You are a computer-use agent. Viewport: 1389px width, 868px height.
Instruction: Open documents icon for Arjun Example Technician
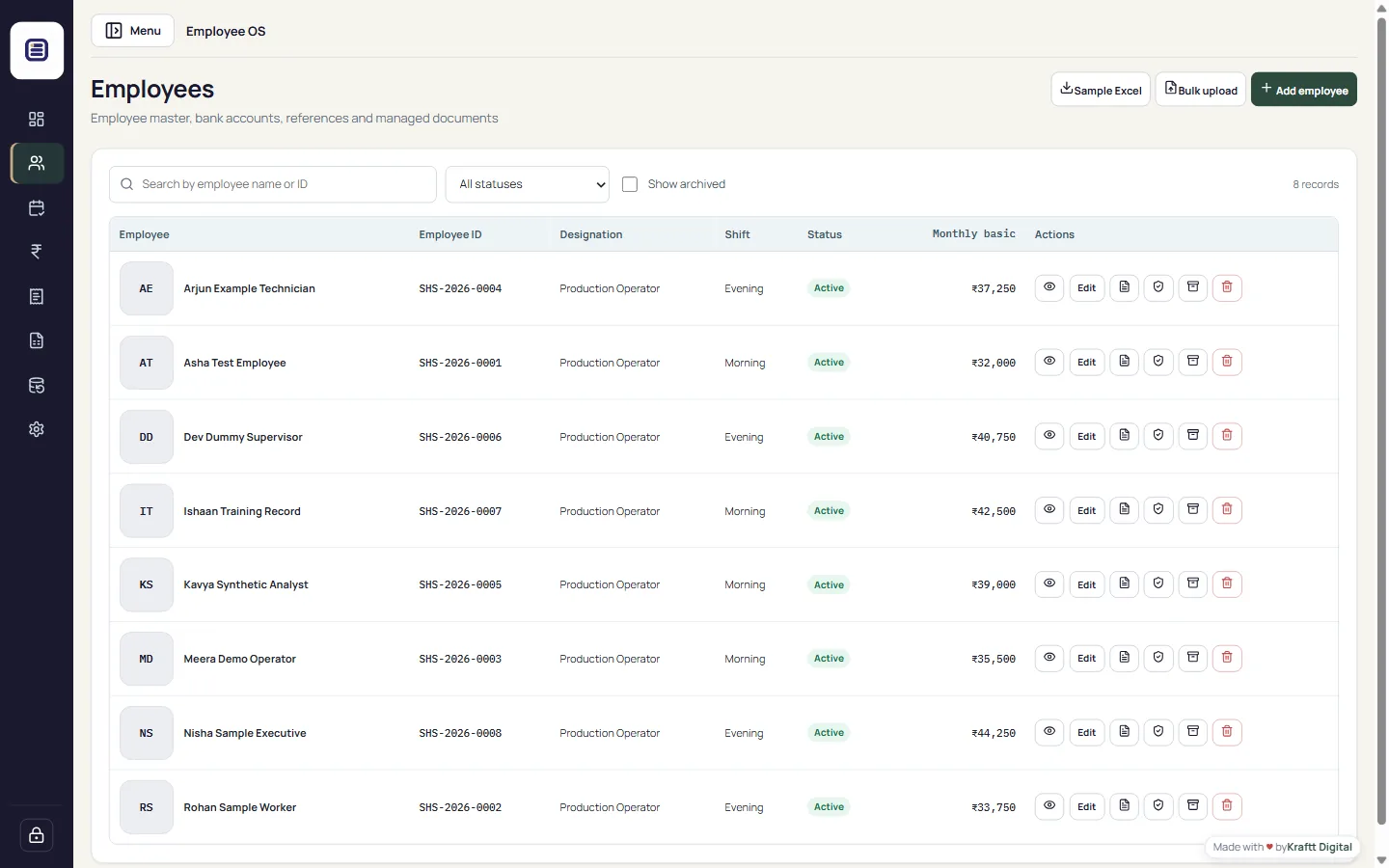coord(1124,287)
